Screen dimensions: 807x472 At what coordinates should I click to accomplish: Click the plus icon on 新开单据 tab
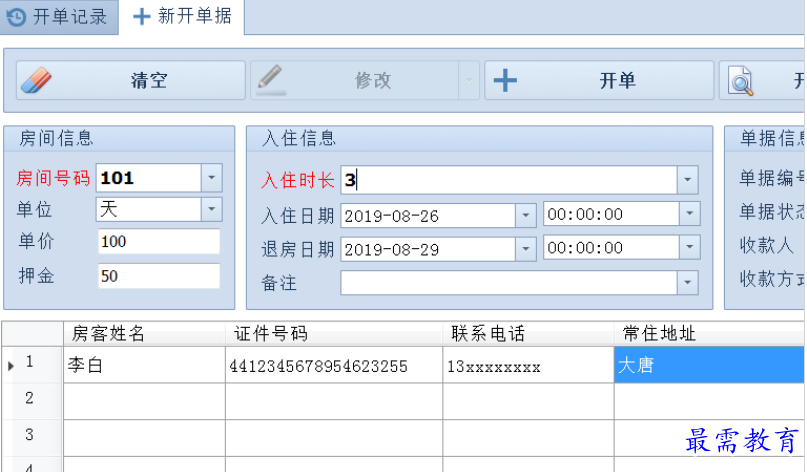(142, 16)
